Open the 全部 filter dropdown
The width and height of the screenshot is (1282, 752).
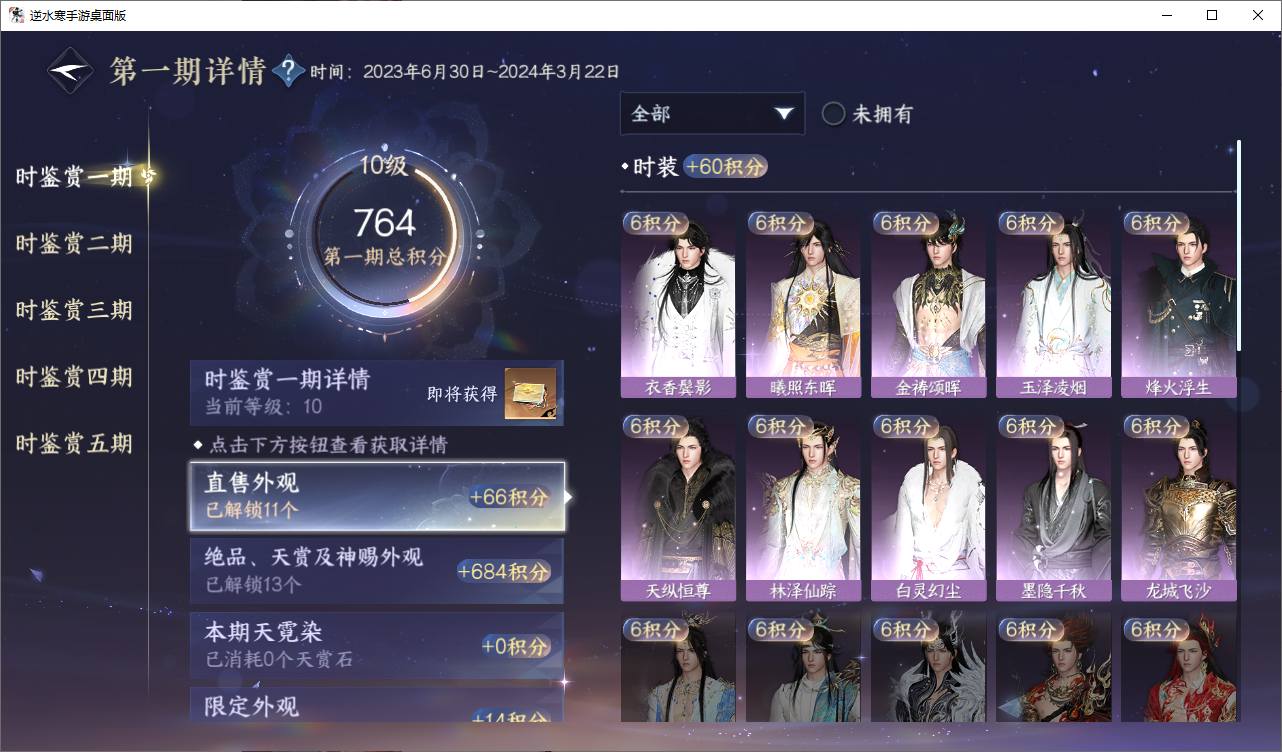click(x=712, y=114)
